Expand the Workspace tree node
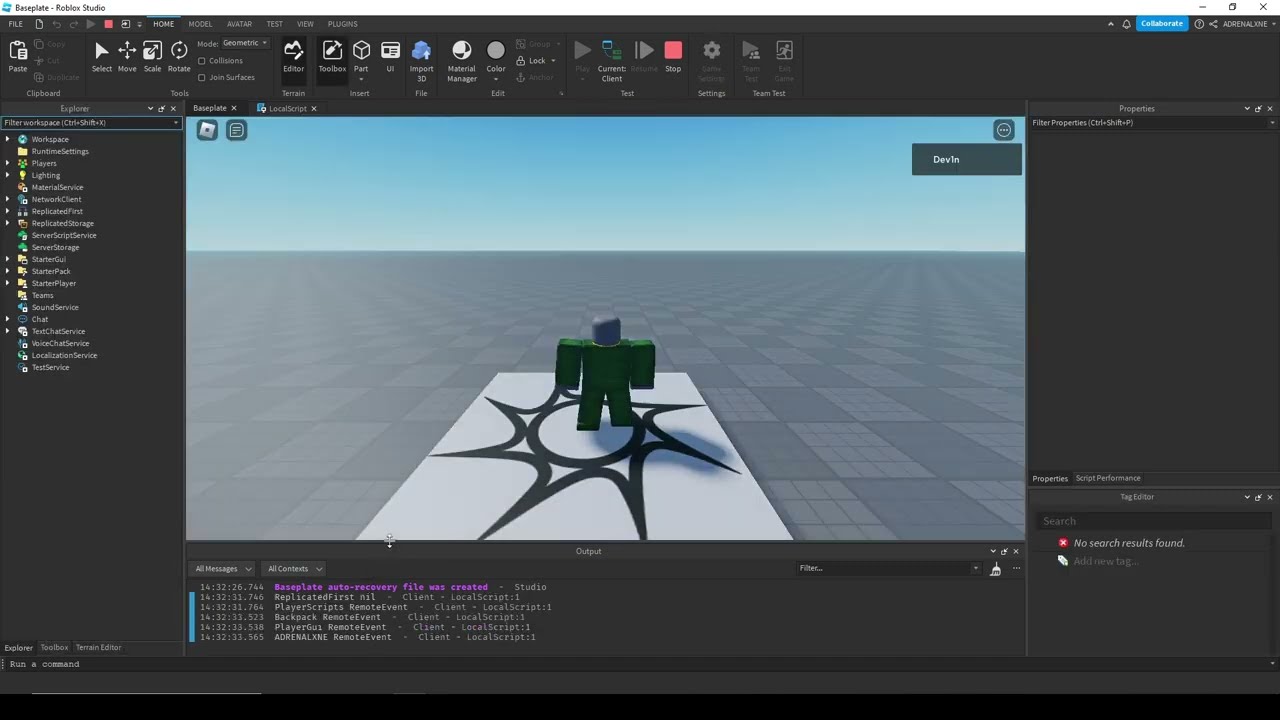The height and width of the screenshot is (720, 1280). [x=8, y=139]
